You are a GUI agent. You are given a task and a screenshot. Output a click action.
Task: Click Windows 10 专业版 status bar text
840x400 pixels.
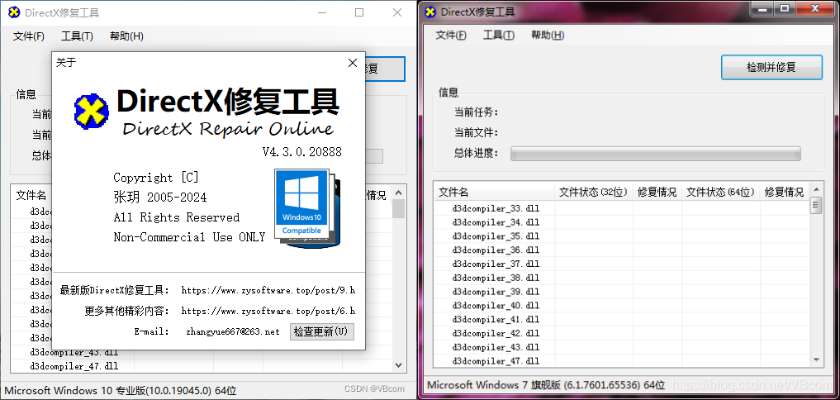click(121, 390)
